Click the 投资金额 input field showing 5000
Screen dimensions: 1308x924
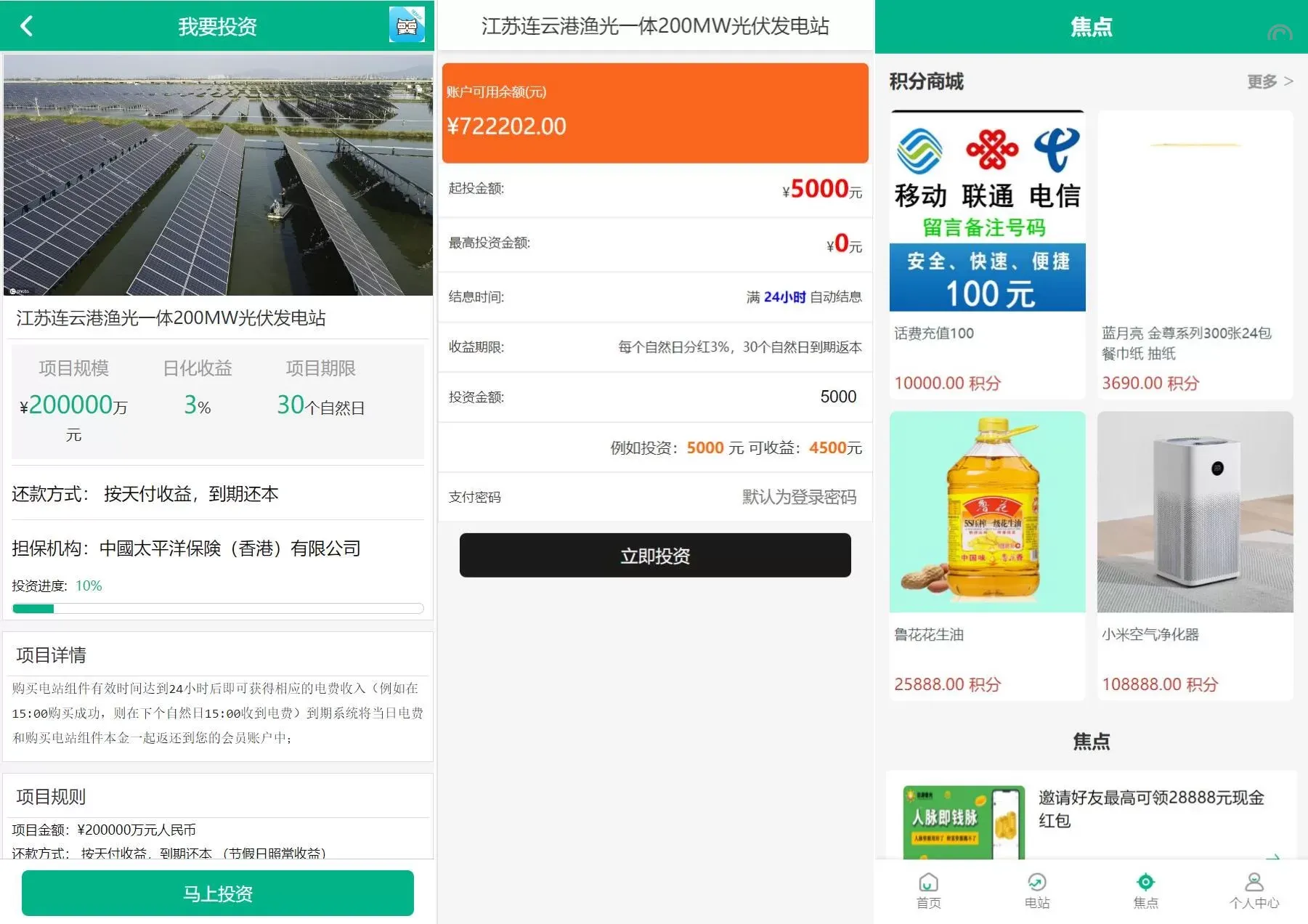click(x=726, y=397)
